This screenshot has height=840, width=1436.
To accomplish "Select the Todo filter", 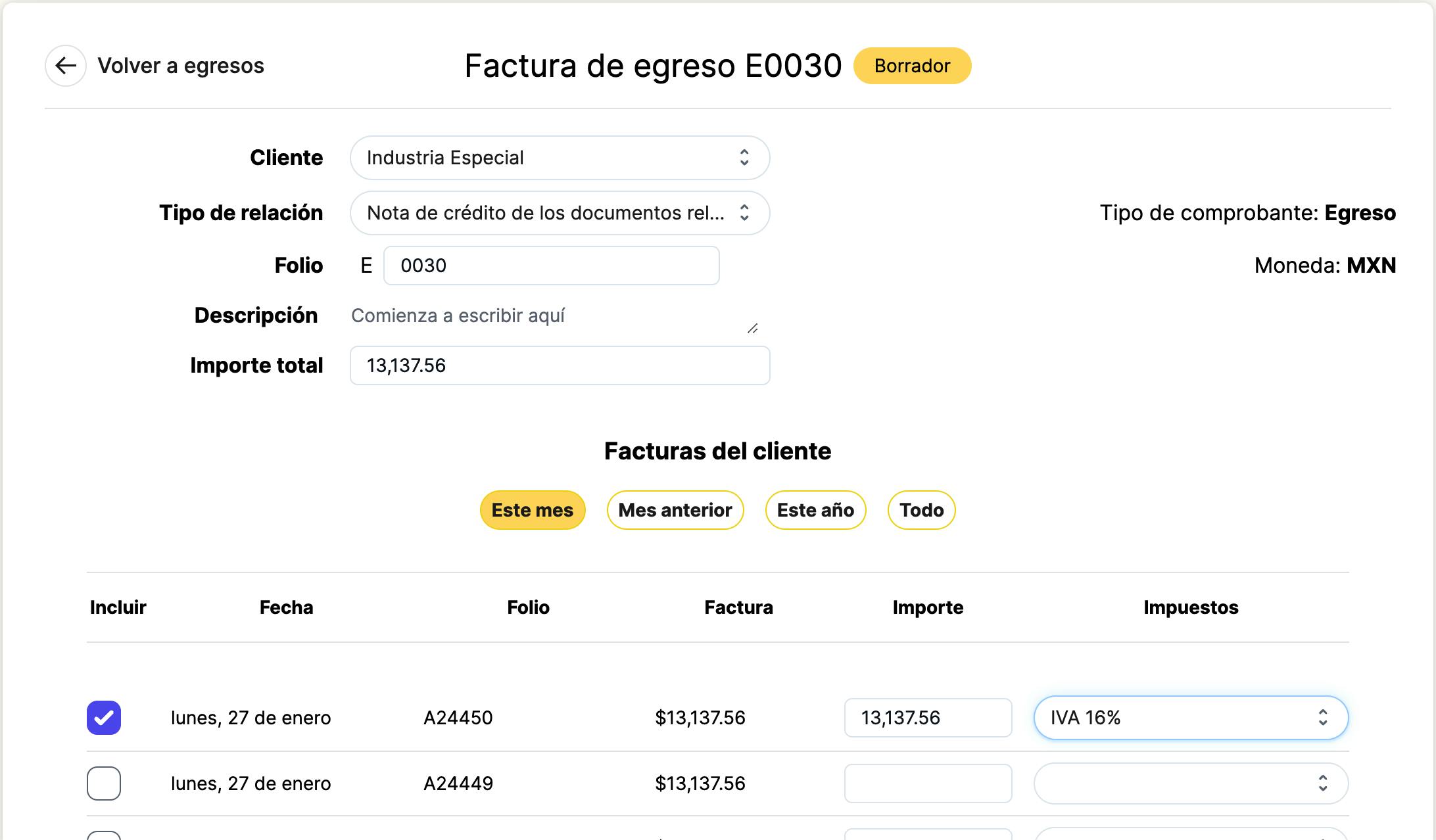I will [921, 510].
